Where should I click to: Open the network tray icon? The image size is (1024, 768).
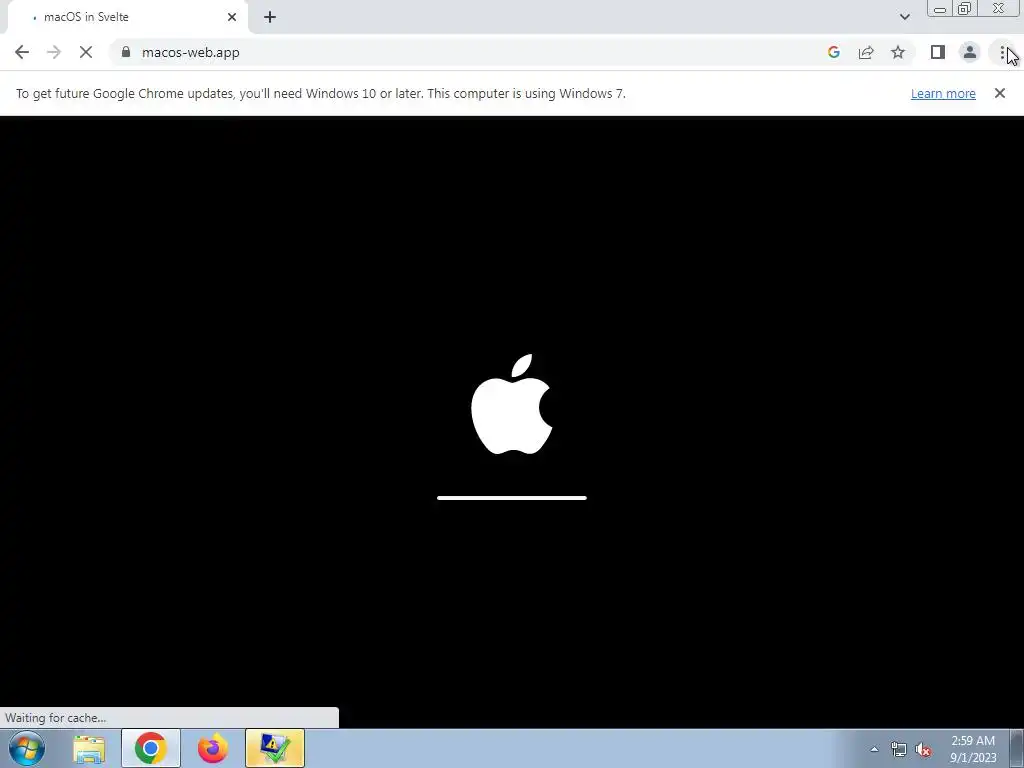coord(899,749)
